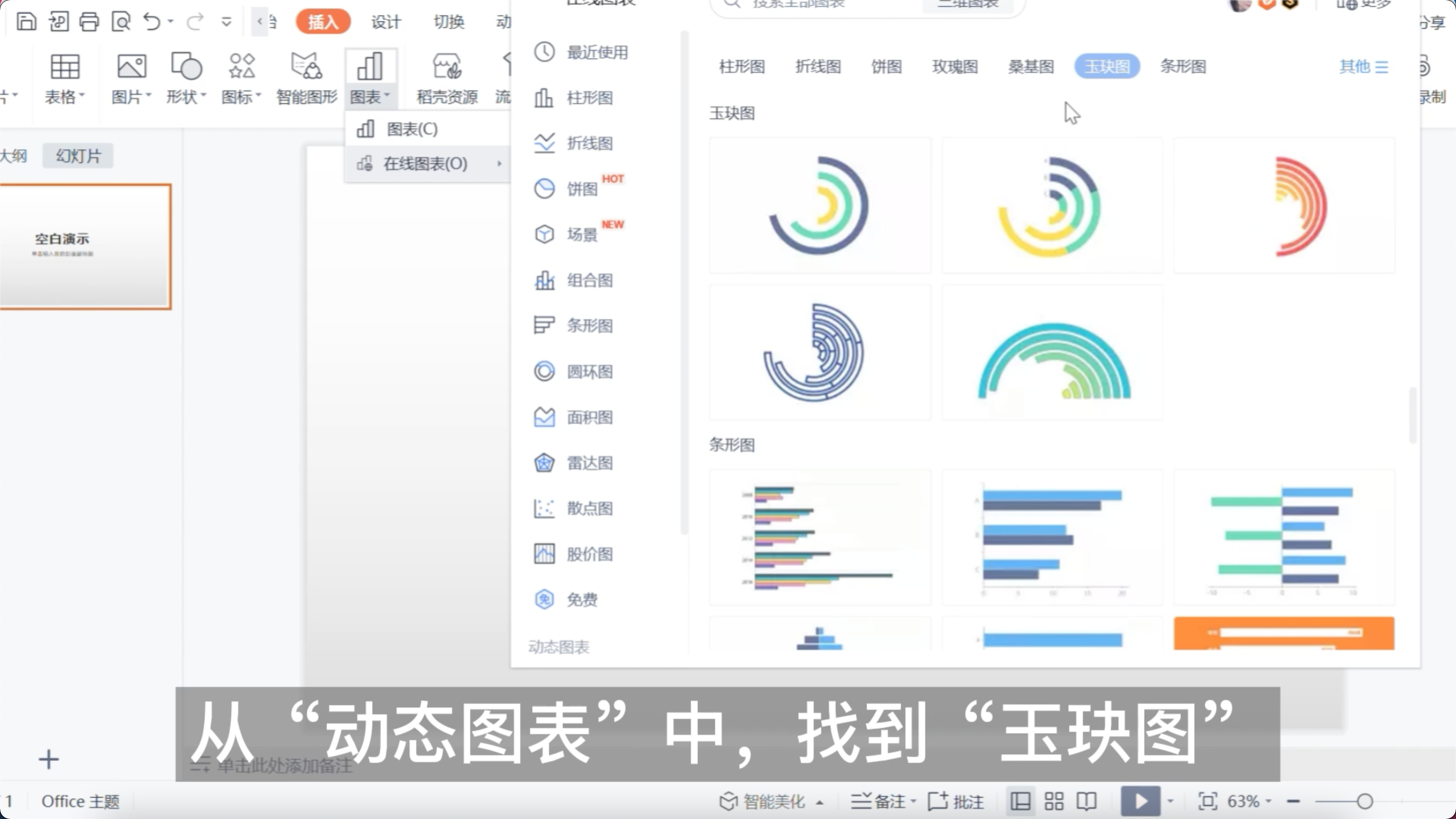Open the 插入 ribbon tab
Screen dimensions: 1456x819
coord(323,22)
